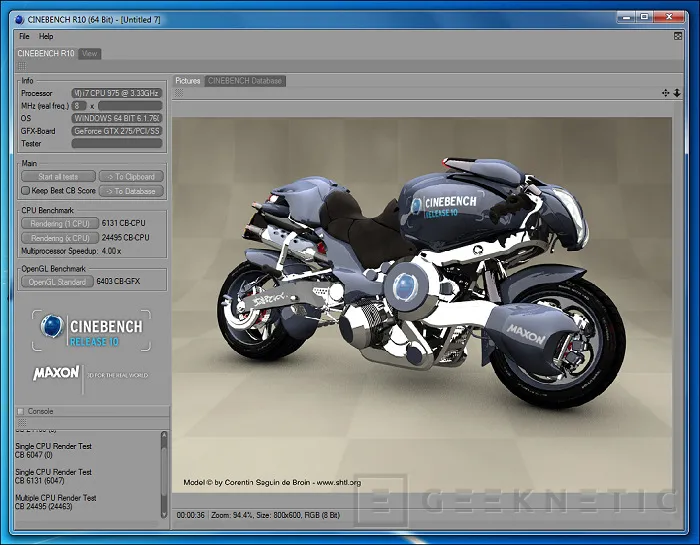This screenshot has width=700, height=545.
Task: Click the move-view arrows icon in picture panel
Action: click(666, 93)
